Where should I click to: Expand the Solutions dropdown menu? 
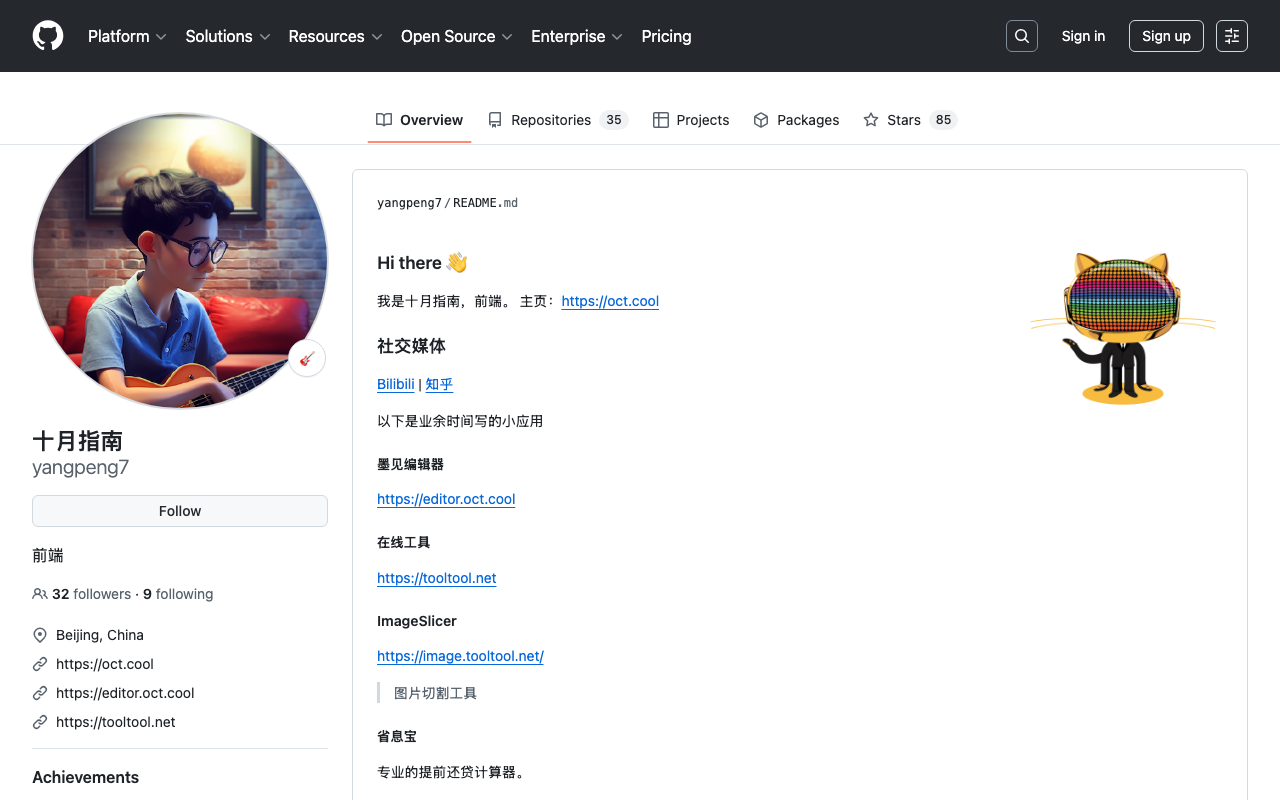click(x=228, y=36)
